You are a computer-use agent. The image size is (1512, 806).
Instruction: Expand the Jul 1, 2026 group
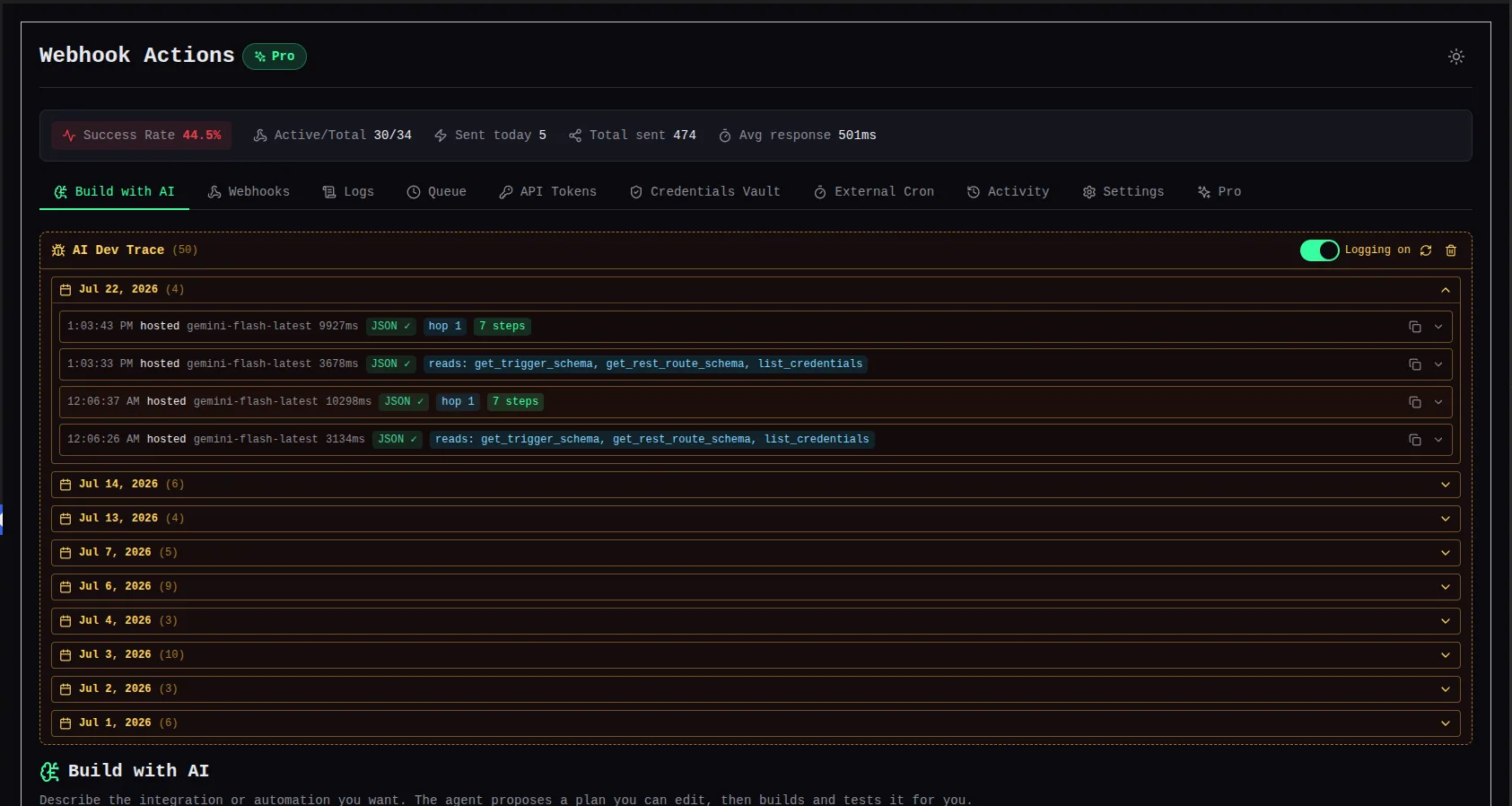pos(756,723)
